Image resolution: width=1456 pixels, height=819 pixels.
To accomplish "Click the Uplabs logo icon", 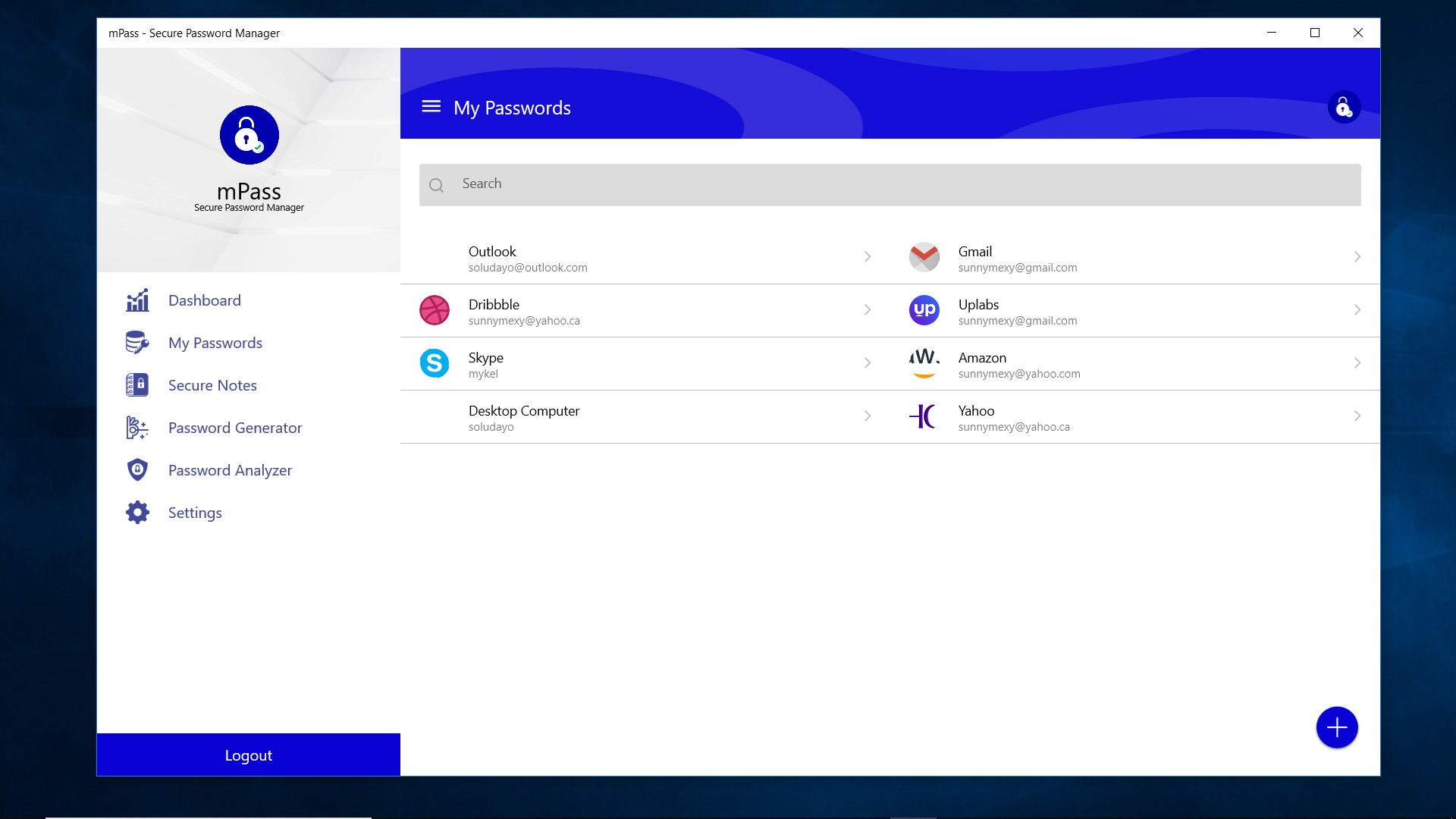I will [924, 310].
